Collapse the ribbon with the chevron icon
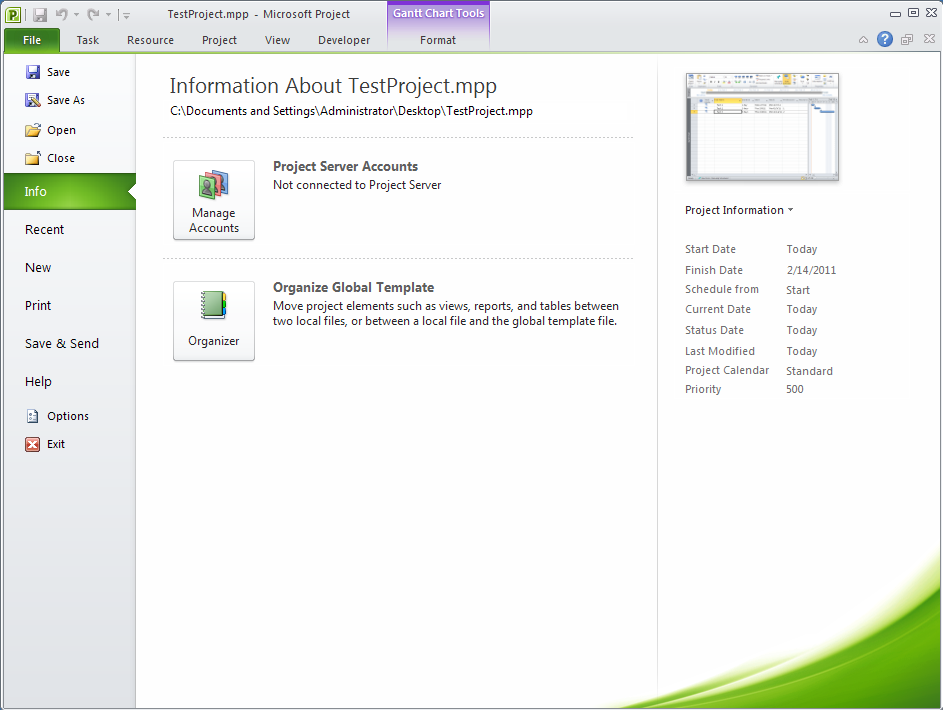Screen dimensions: 943x710 point(862,39)
